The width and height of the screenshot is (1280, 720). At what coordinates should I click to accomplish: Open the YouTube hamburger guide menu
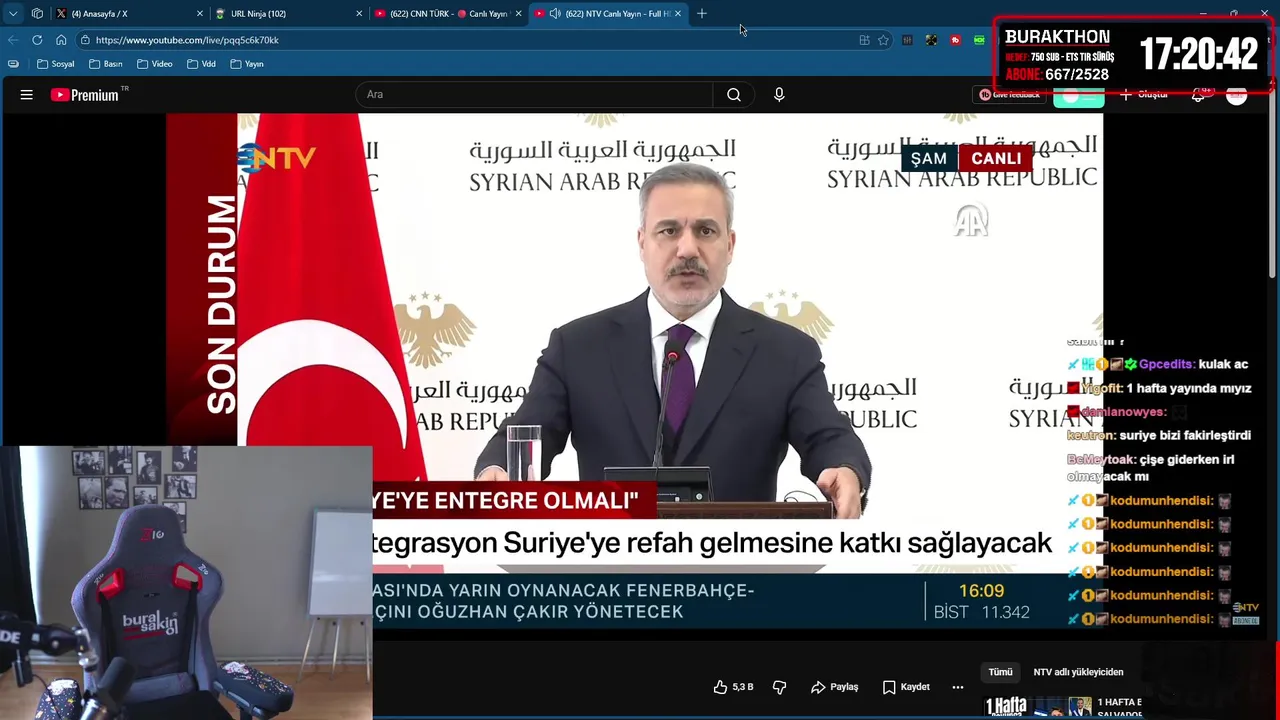tap(27, 95)
